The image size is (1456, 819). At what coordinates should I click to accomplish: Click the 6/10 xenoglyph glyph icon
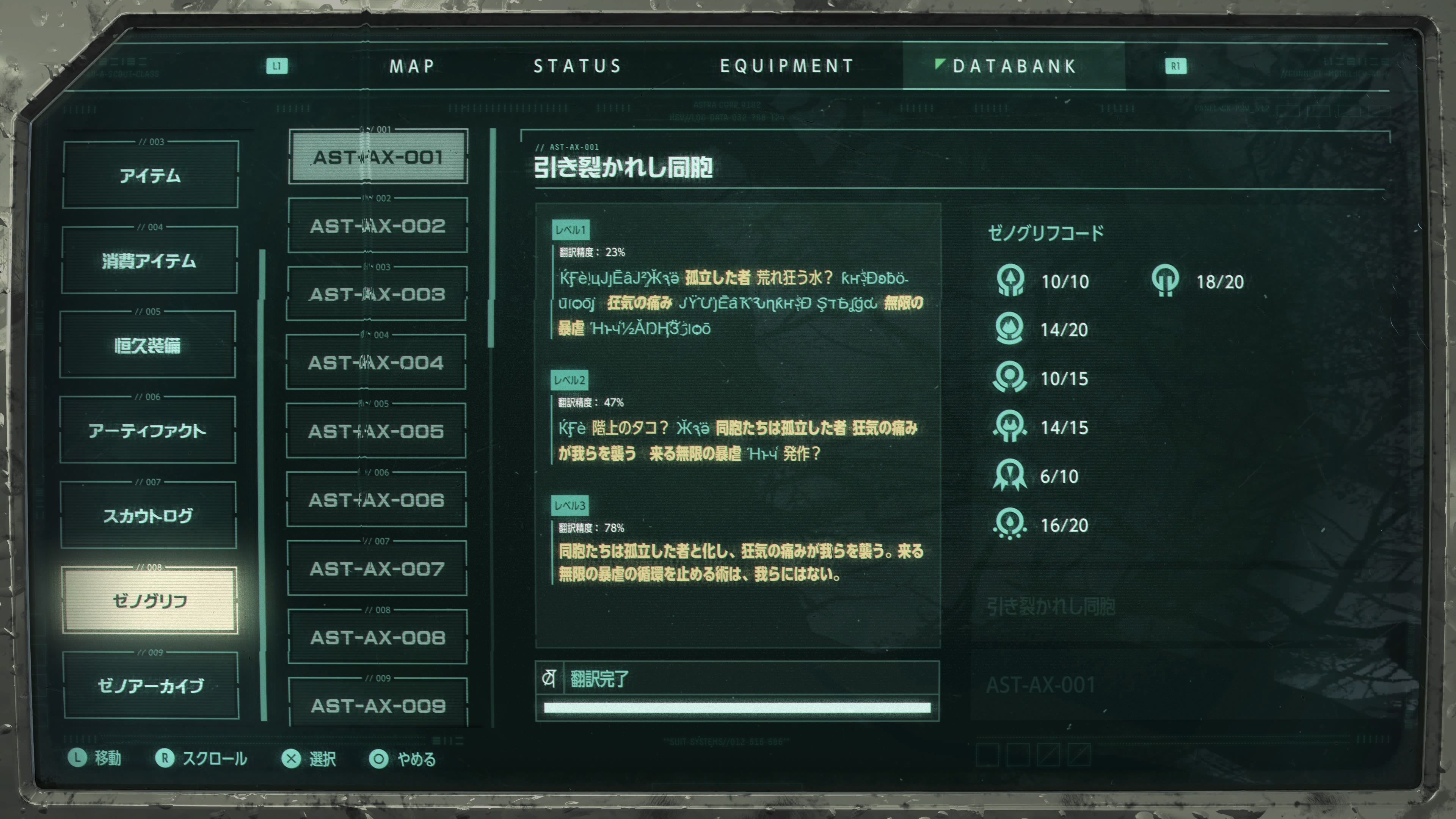tap(1009, 475)
